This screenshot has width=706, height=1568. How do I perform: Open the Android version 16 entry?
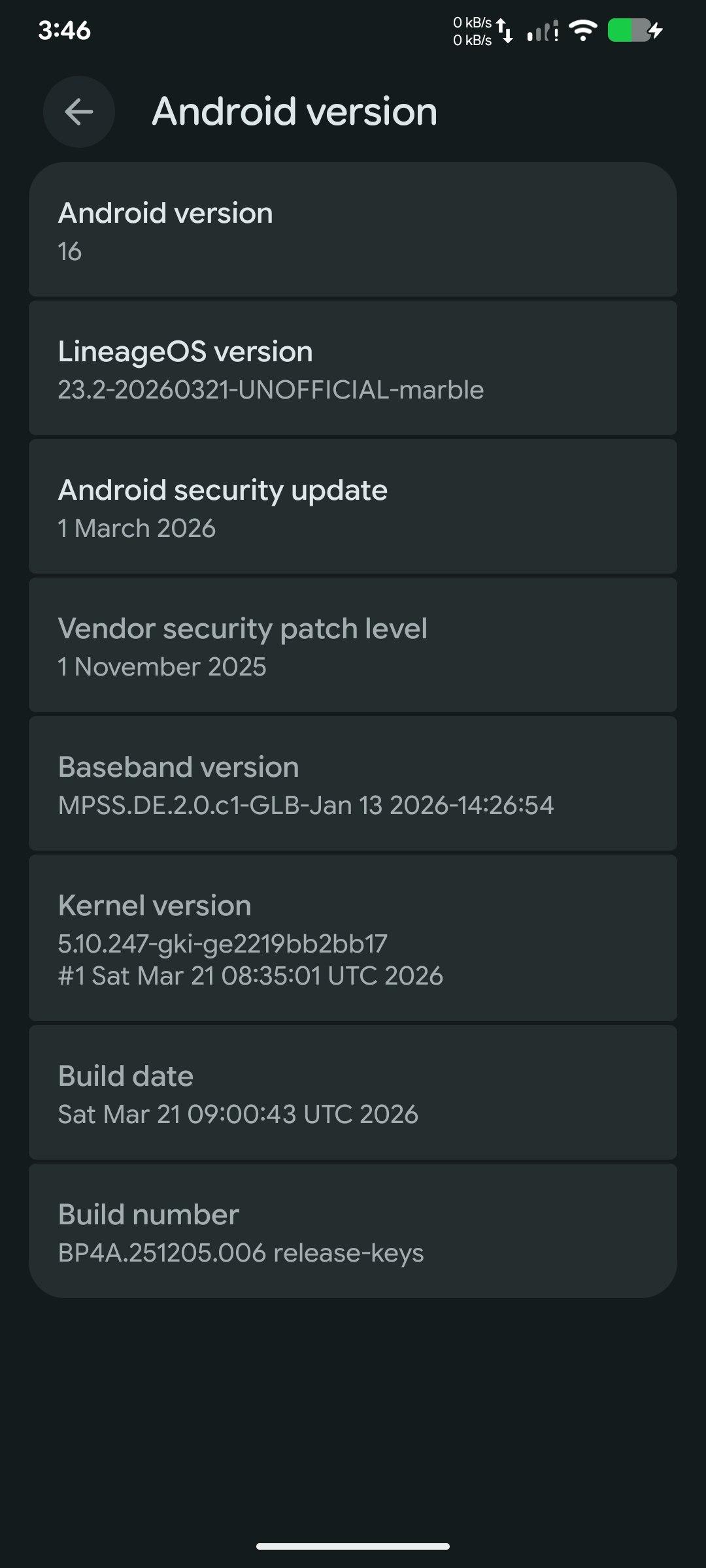pyautogui.click(x=353, y=230)
